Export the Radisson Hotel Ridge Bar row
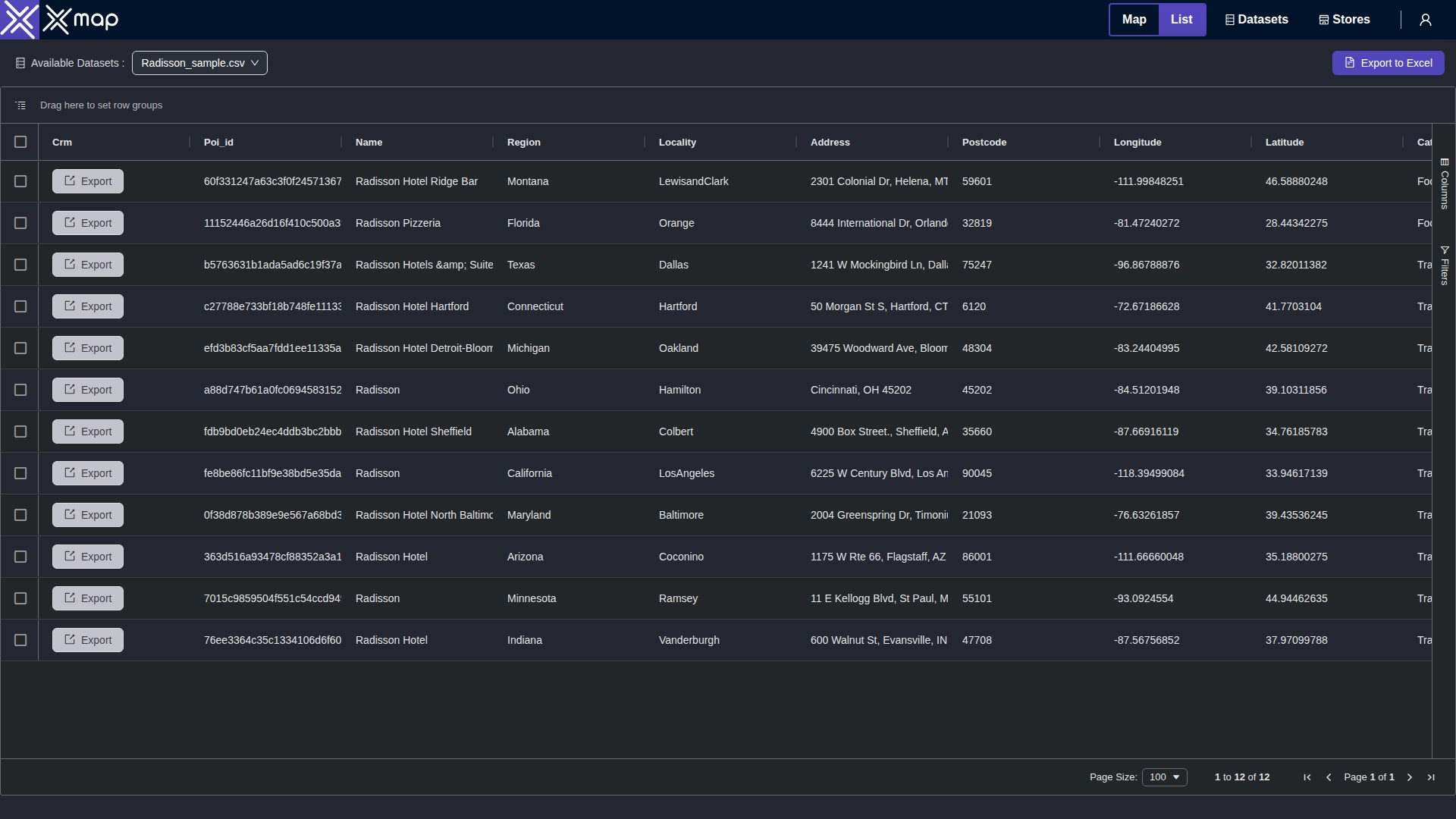This screenshot has height=819, width=1456. click(x=88, y=181)
